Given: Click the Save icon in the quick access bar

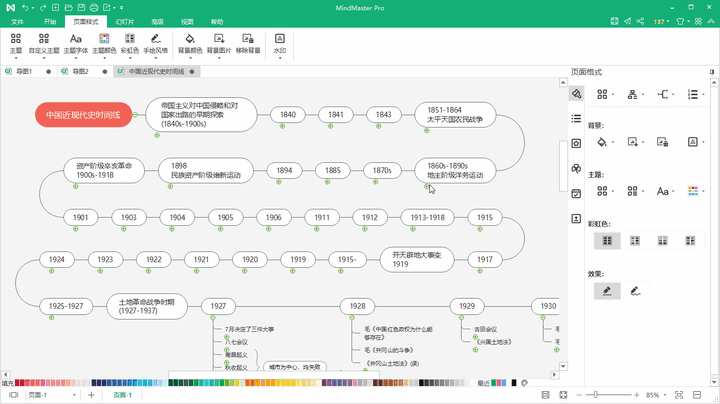Looking at the screenshot, I should [x=81, y=8].
